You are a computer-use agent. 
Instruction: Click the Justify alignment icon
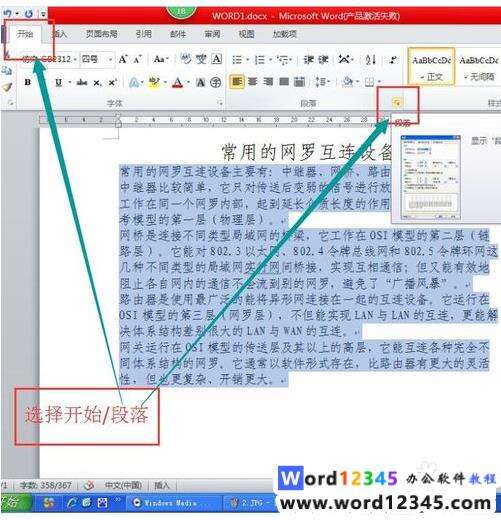[x=284, y=81]
